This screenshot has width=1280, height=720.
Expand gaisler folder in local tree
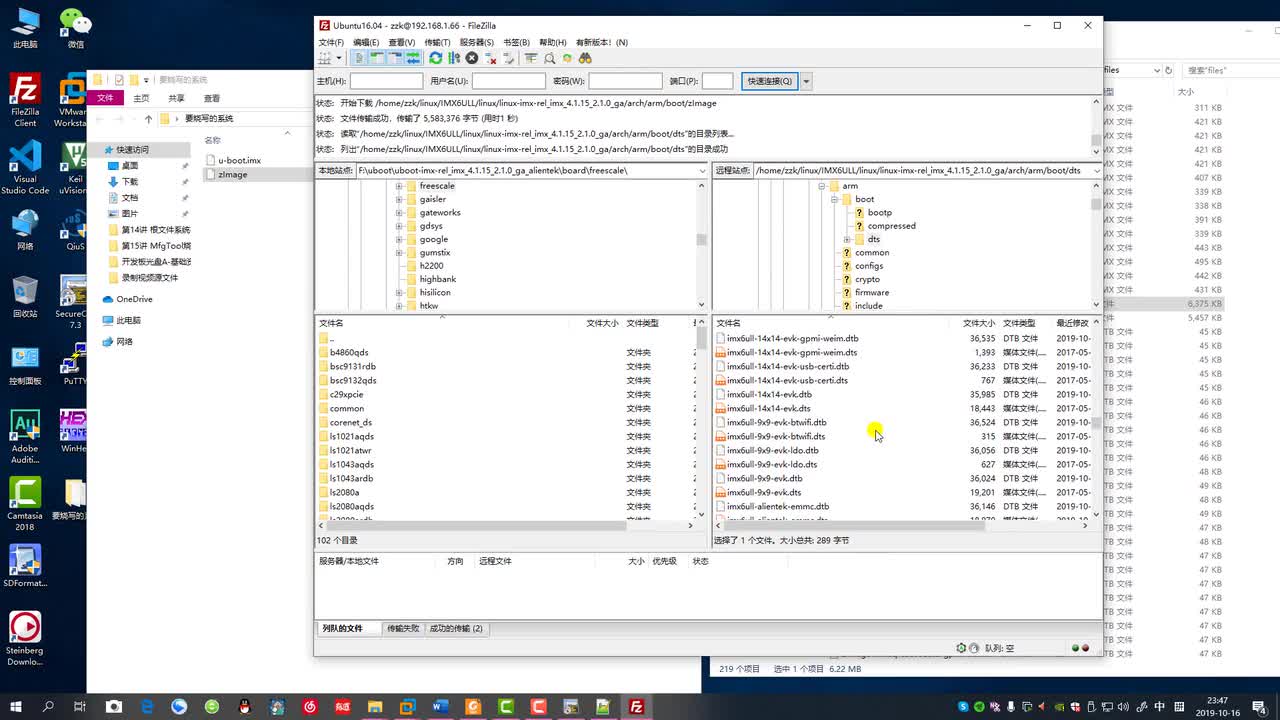[398, 199]
